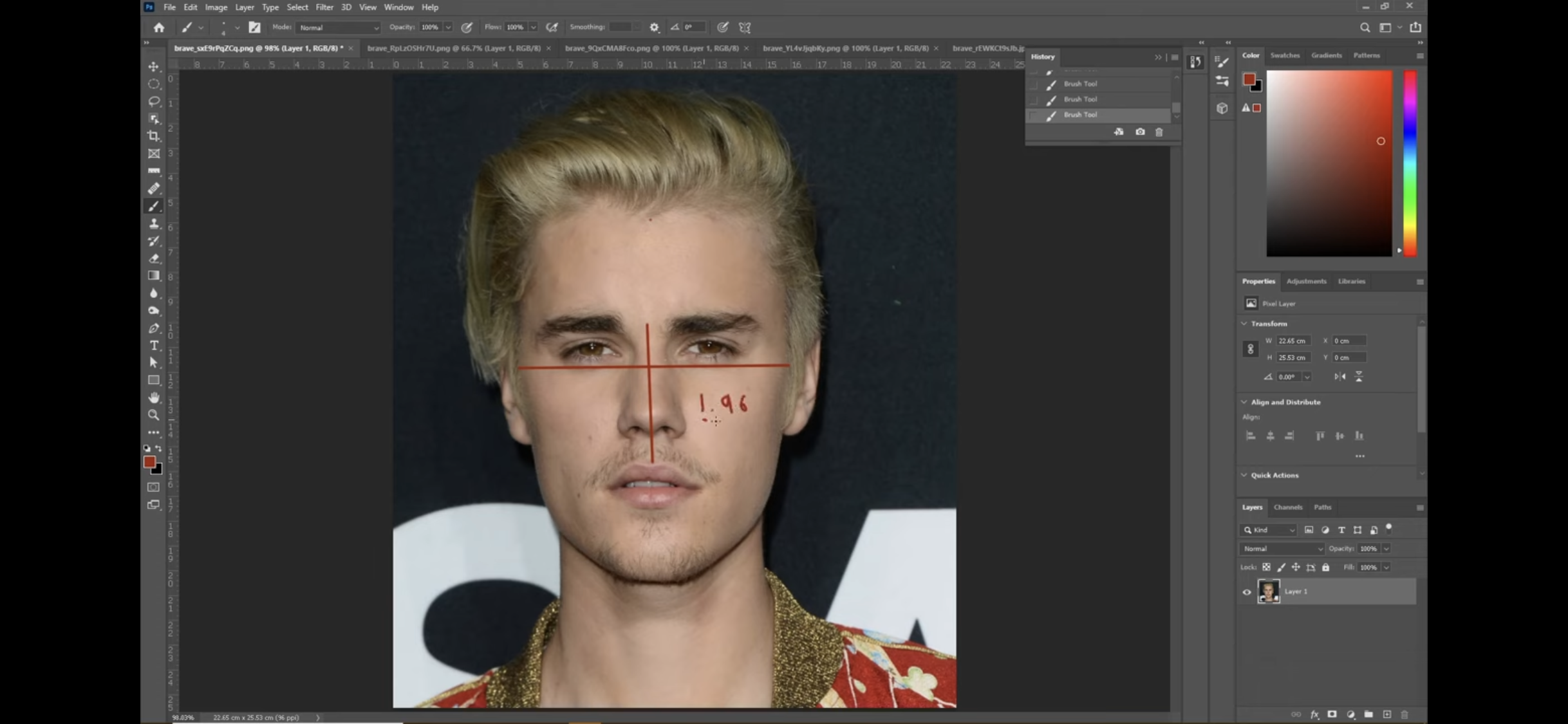This screenshot has width=1568, height=724.
Task: Create new document from current state
Action: [x=1119, y=132]
